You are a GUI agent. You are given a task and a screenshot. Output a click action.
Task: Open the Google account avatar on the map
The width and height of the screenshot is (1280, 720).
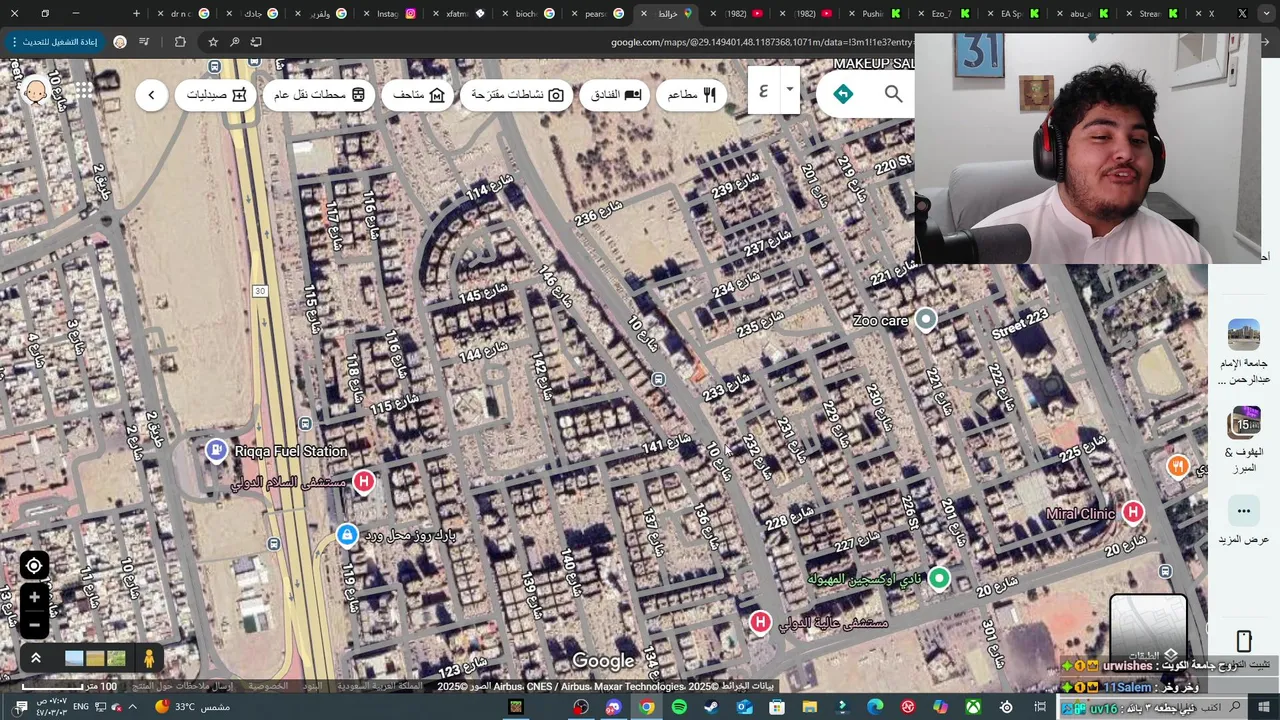point(36,91)
